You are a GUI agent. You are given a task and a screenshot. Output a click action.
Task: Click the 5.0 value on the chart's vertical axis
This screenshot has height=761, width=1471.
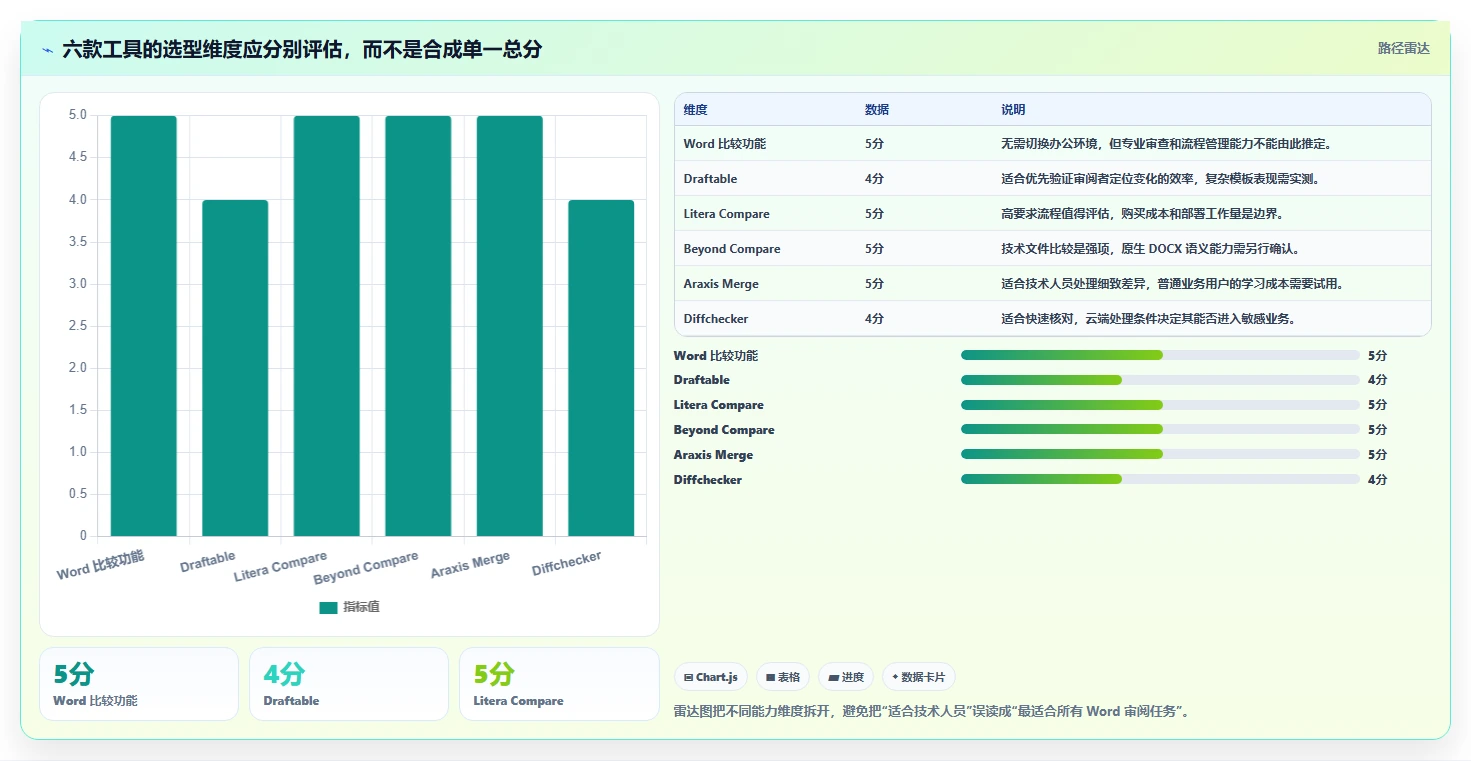(x=77, y=115)
